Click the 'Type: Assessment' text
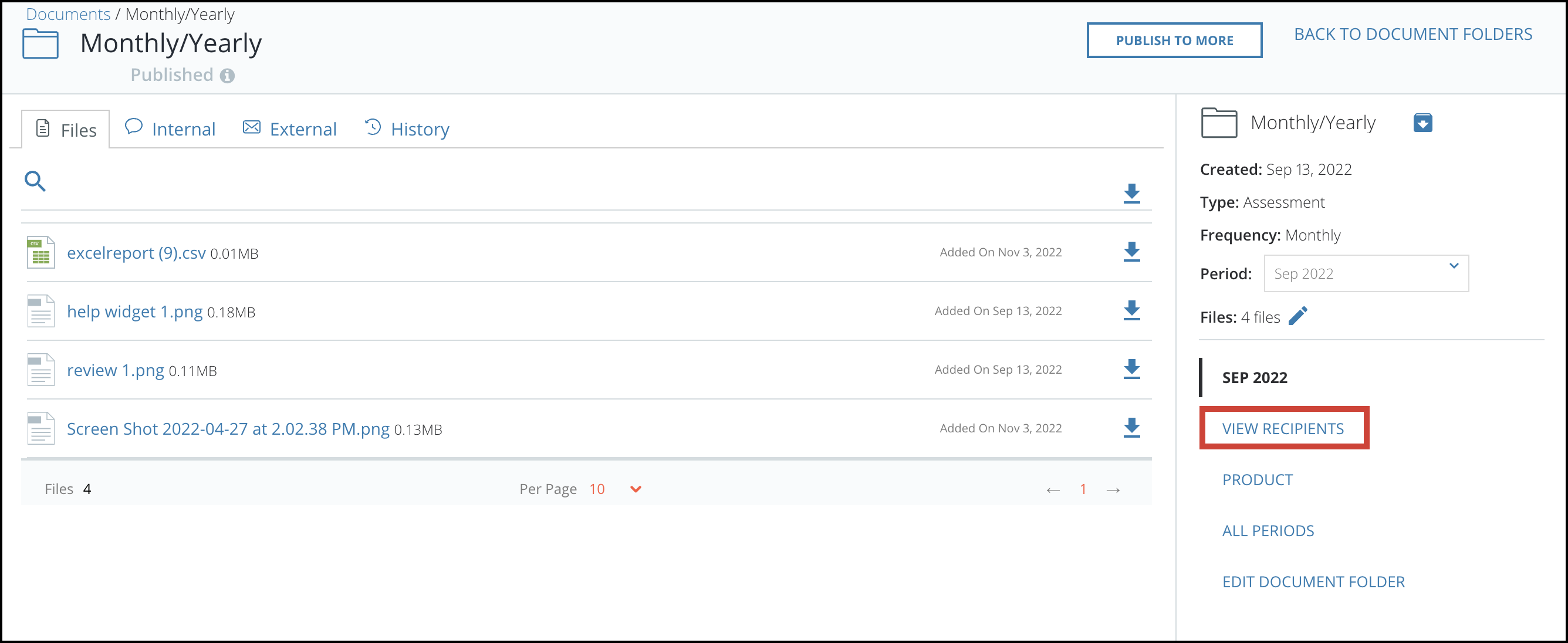 click(1262, 202)
